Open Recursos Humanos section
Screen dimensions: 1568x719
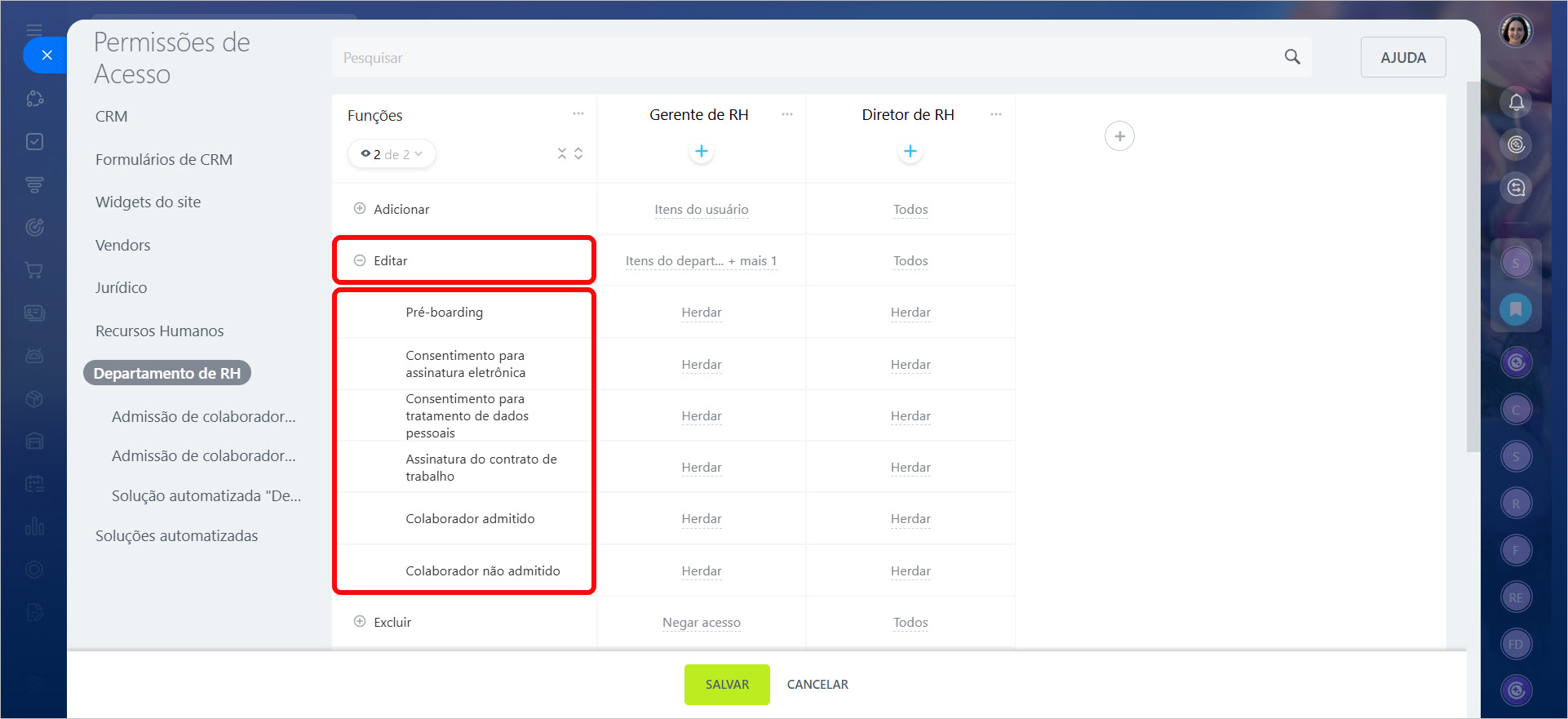[x=160, y=331]
